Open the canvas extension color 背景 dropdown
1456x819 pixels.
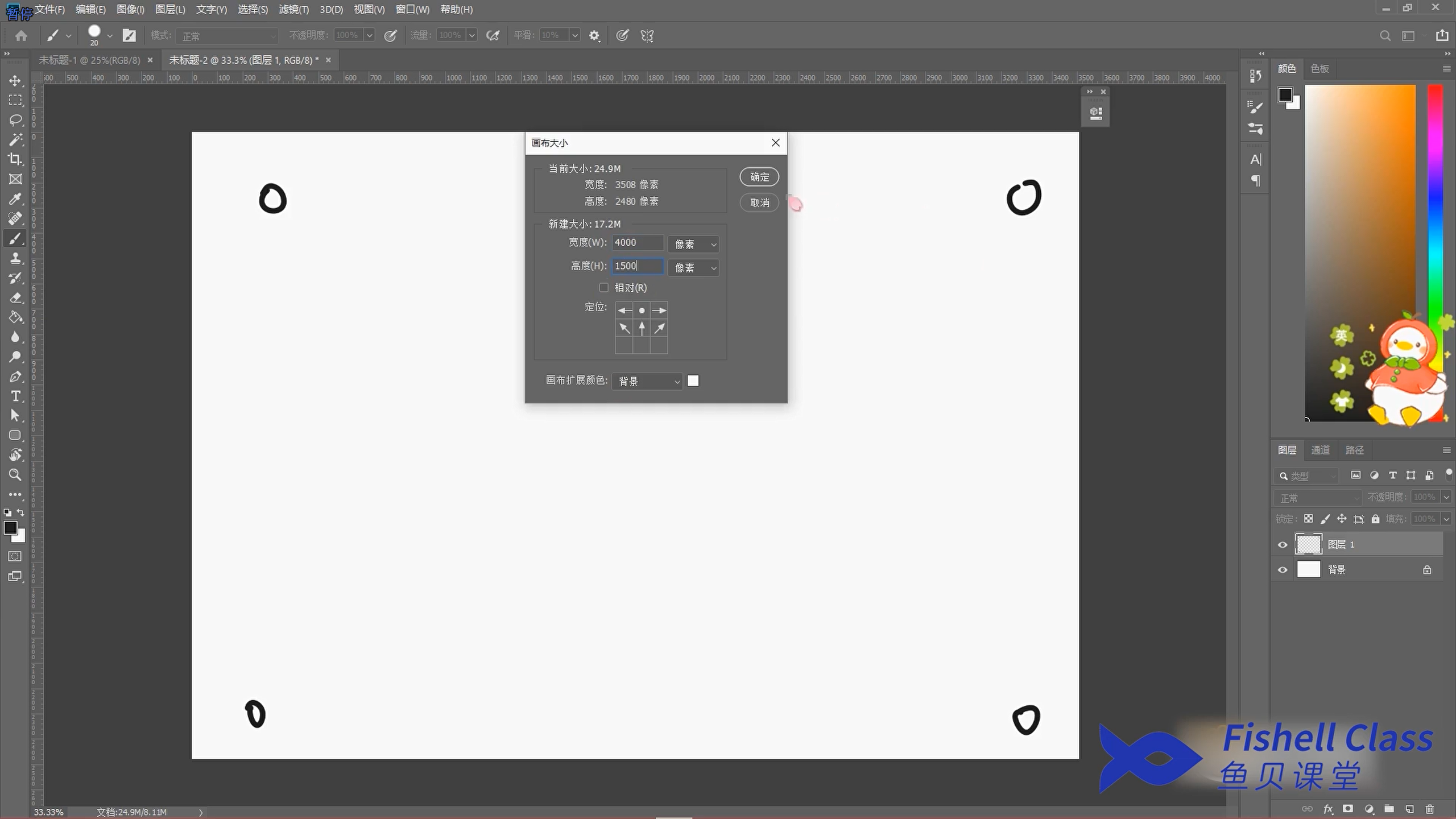(647, 381)
